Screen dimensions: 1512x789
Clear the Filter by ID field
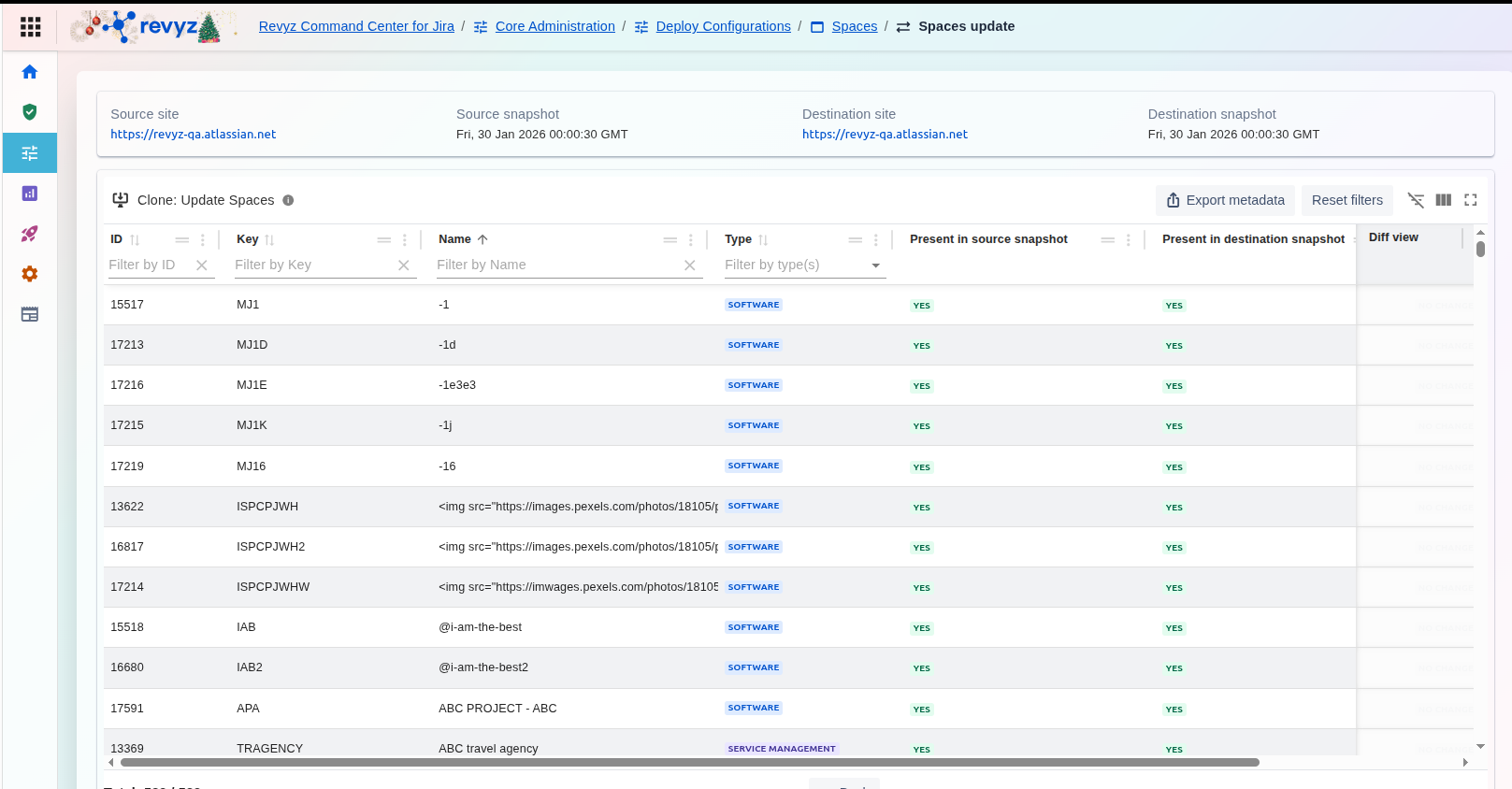(202, 265)
